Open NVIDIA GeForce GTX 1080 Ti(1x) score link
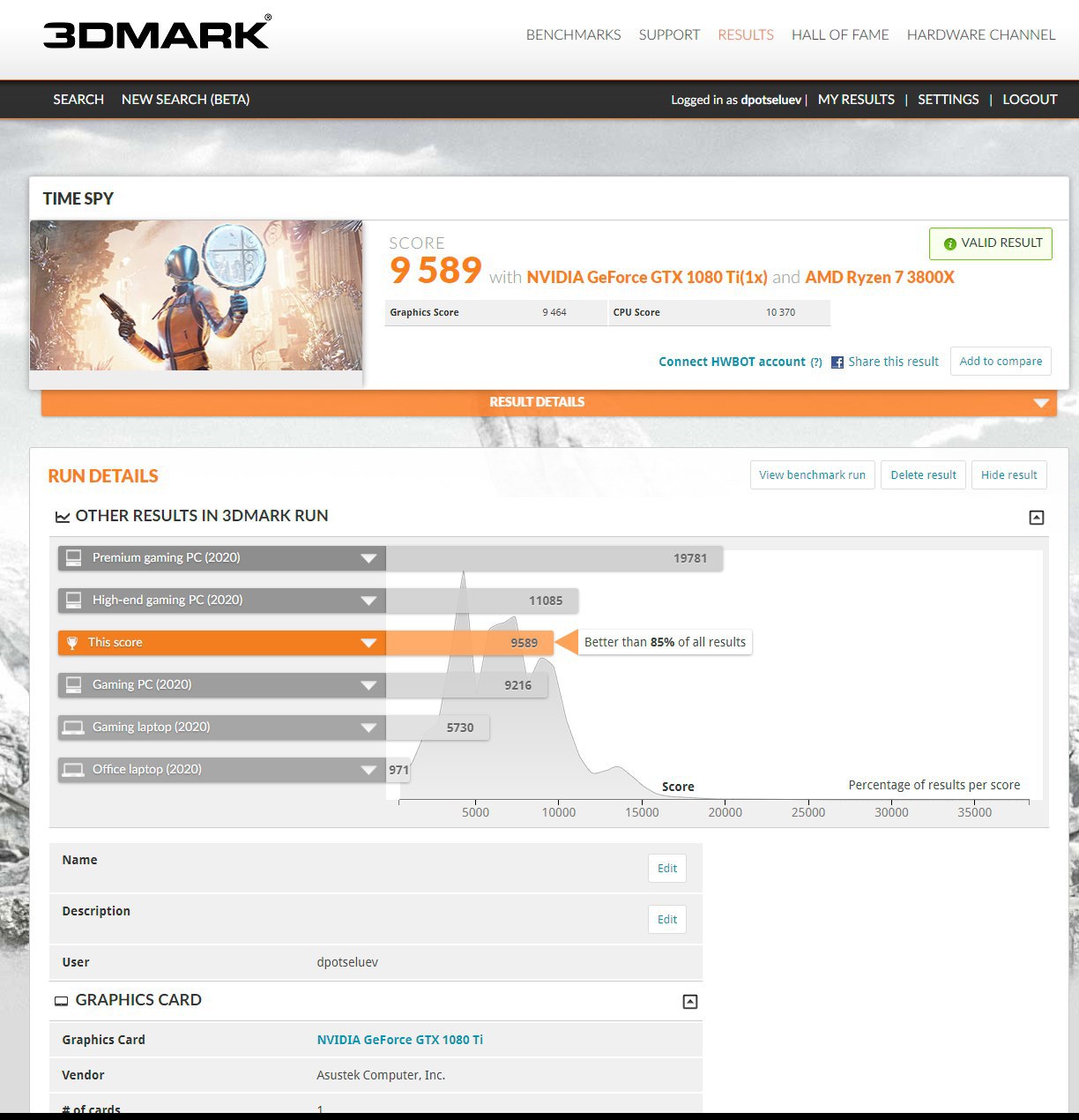Image resolution: width=1079 pixels, height=1120 pixels. click(x=647, y=278)
